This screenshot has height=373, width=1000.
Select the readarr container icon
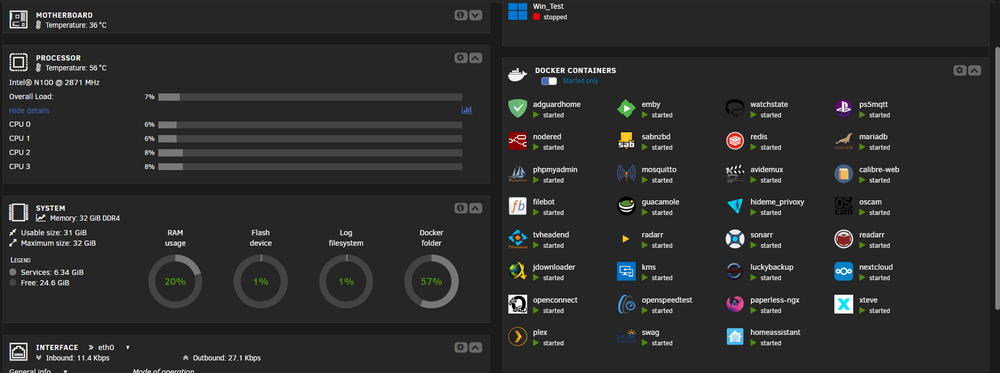click(x=844, y=239)
